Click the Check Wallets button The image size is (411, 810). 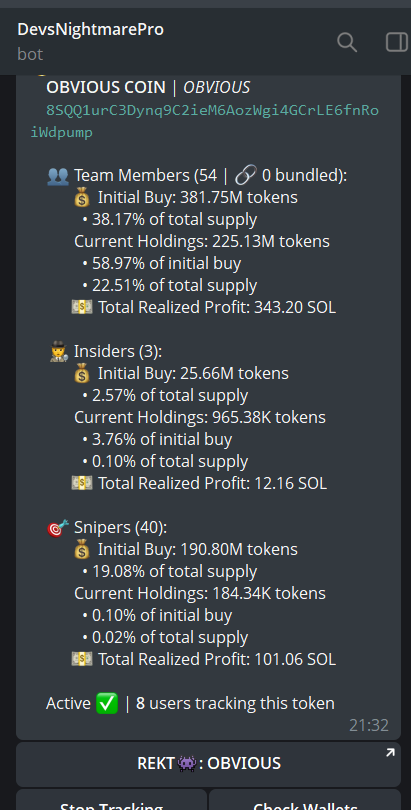coord(305,801)
